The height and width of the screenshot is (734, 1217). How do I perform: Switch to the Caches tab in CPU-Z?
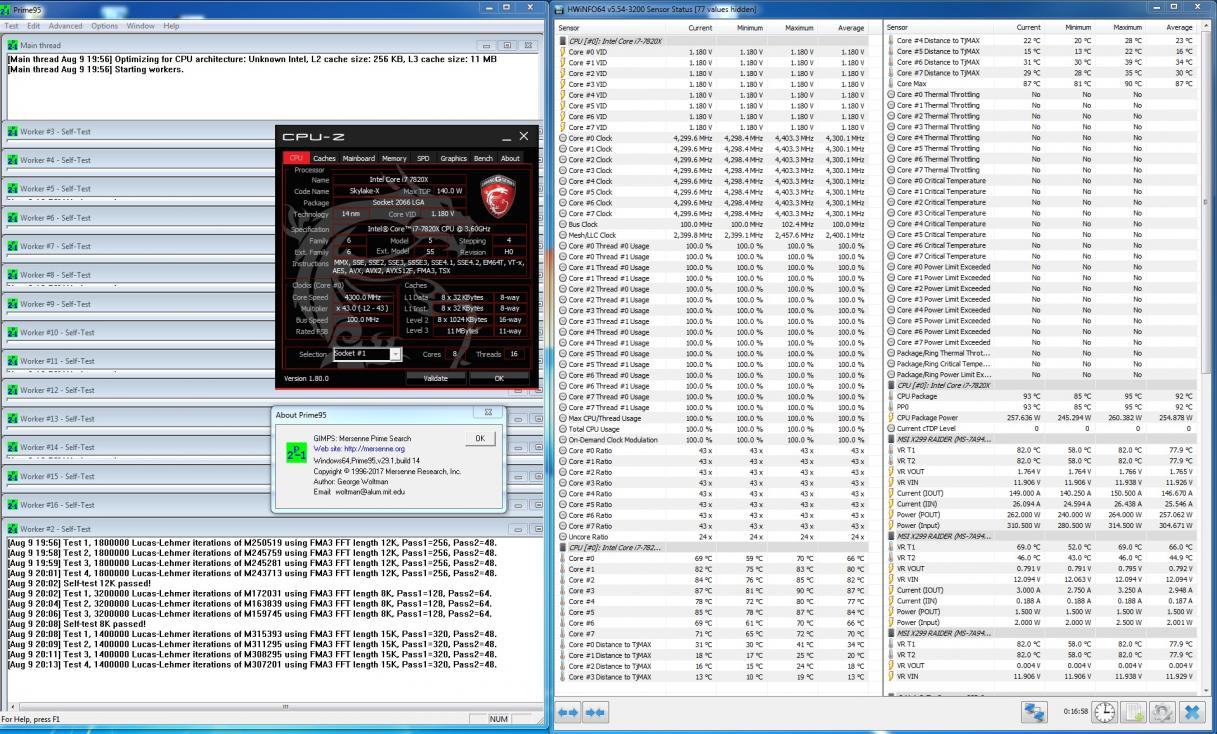tap(324, 158)
